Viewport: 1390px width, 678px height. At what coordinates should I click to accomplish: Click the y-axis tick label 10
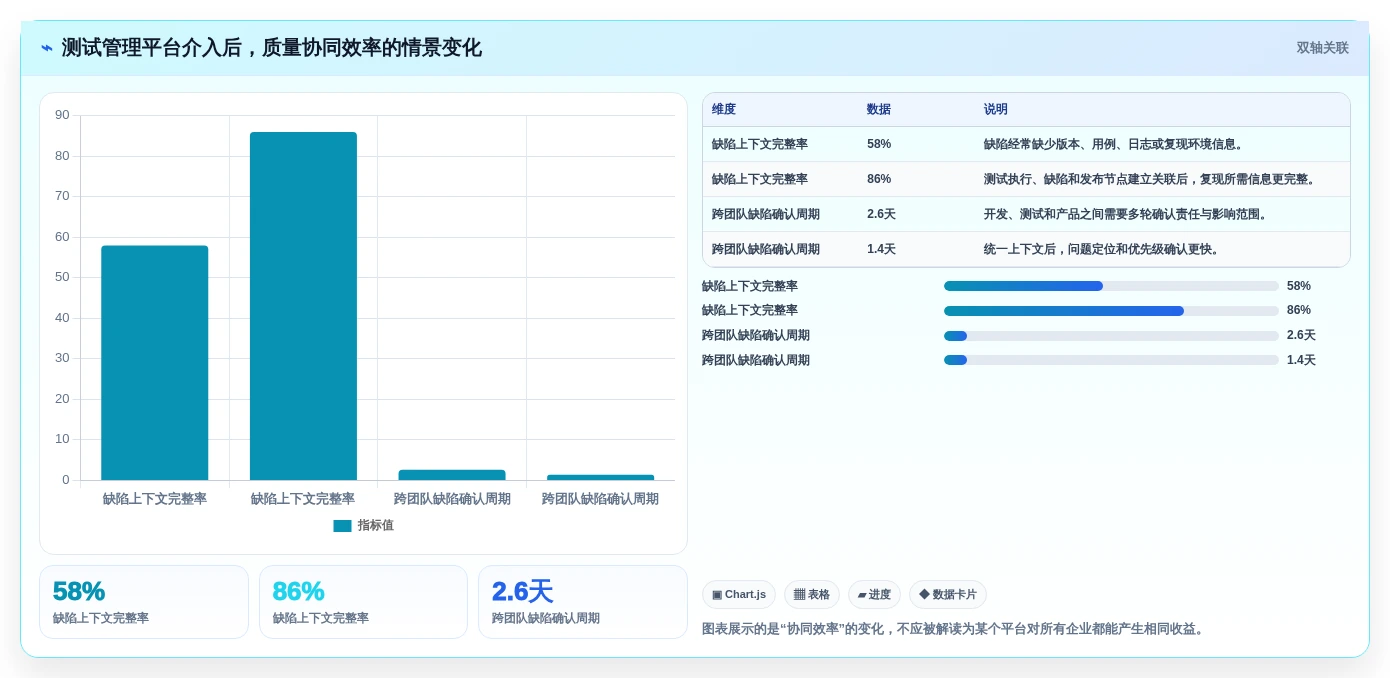pyautogui.click(x=62, y=439)
